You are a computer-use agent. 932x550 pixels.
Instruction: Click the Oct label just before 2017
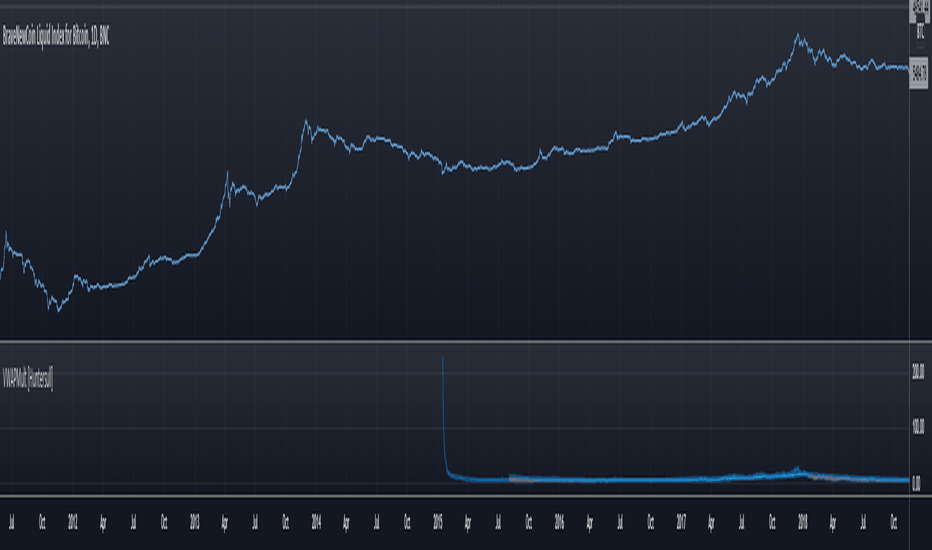650,522
